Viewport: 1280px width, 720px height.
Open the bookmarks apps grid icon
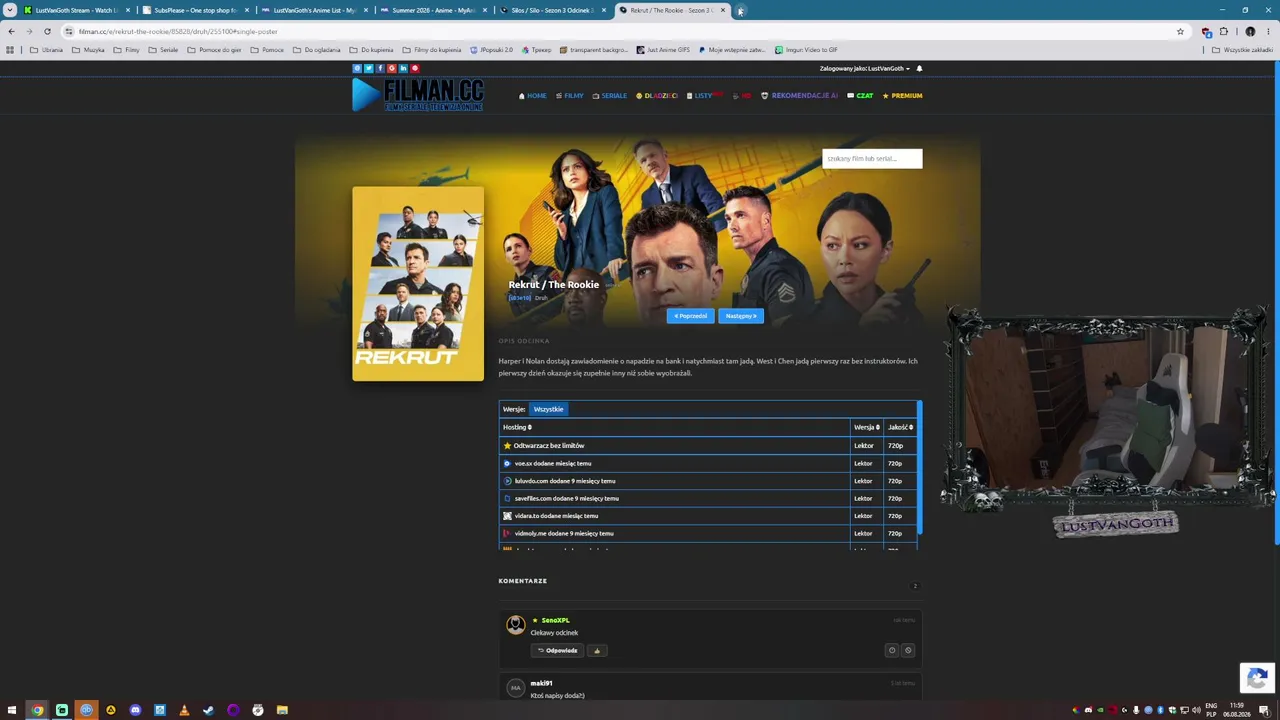tap(10, 49)
